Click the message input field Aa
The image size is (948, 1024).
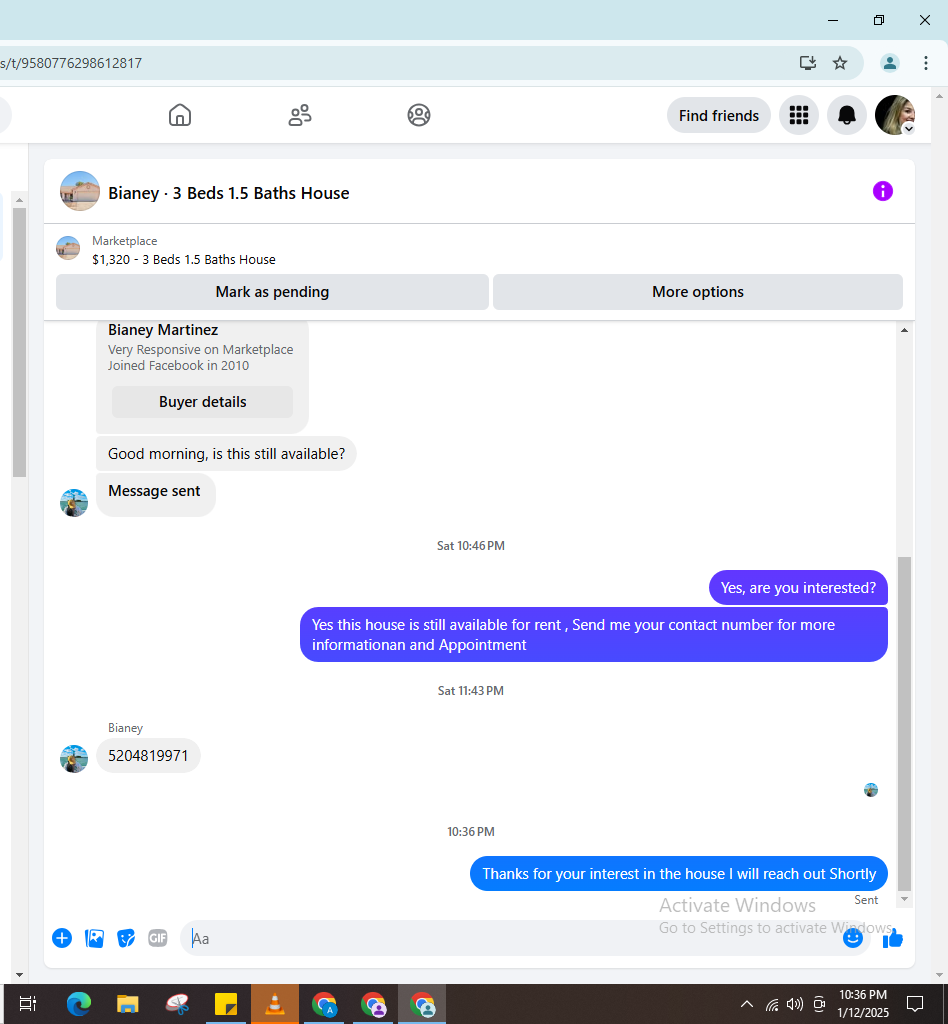pos(509,938)
